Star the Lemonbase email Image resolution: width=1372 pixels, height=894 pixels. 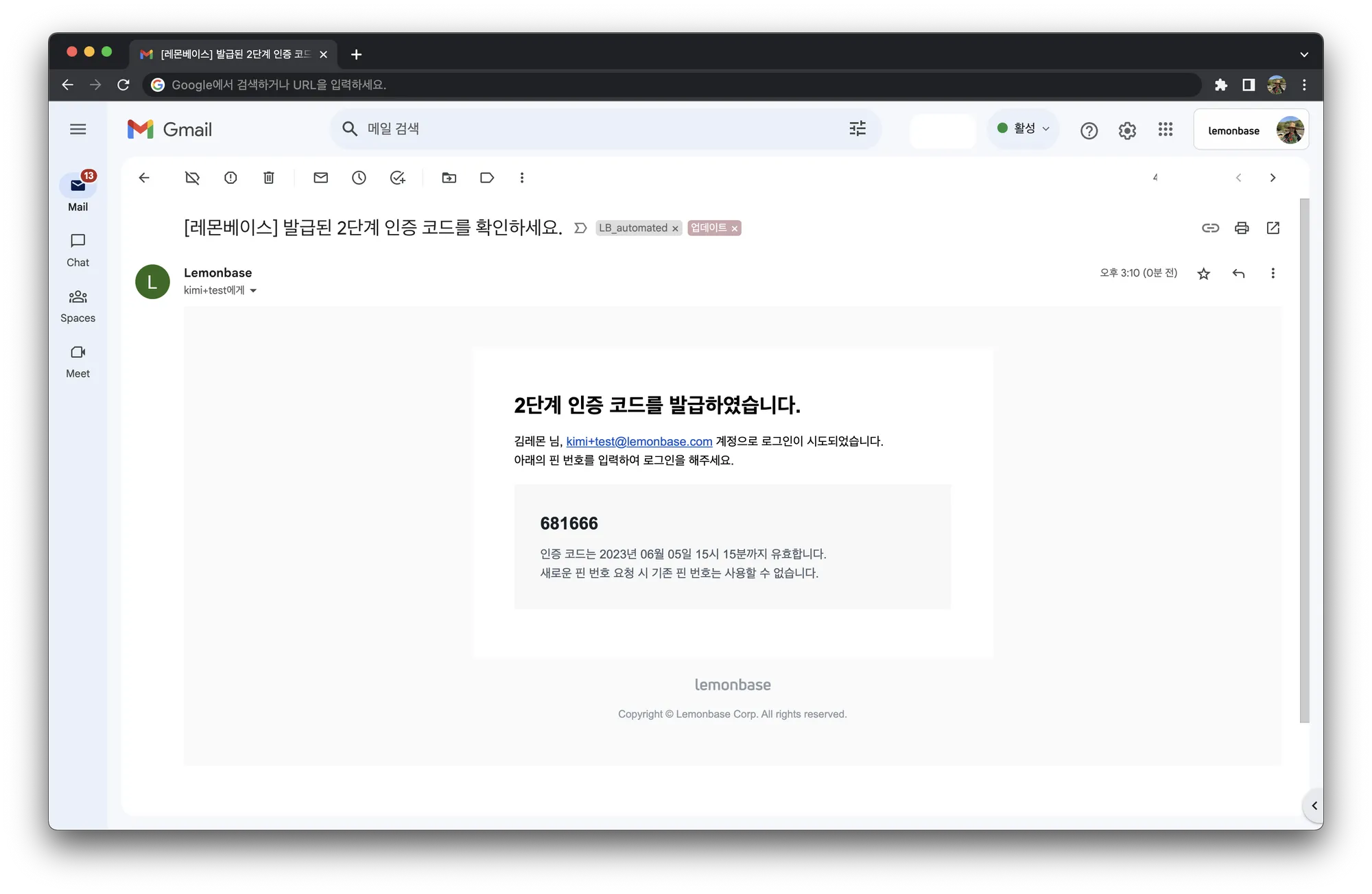click(1203, 274)
